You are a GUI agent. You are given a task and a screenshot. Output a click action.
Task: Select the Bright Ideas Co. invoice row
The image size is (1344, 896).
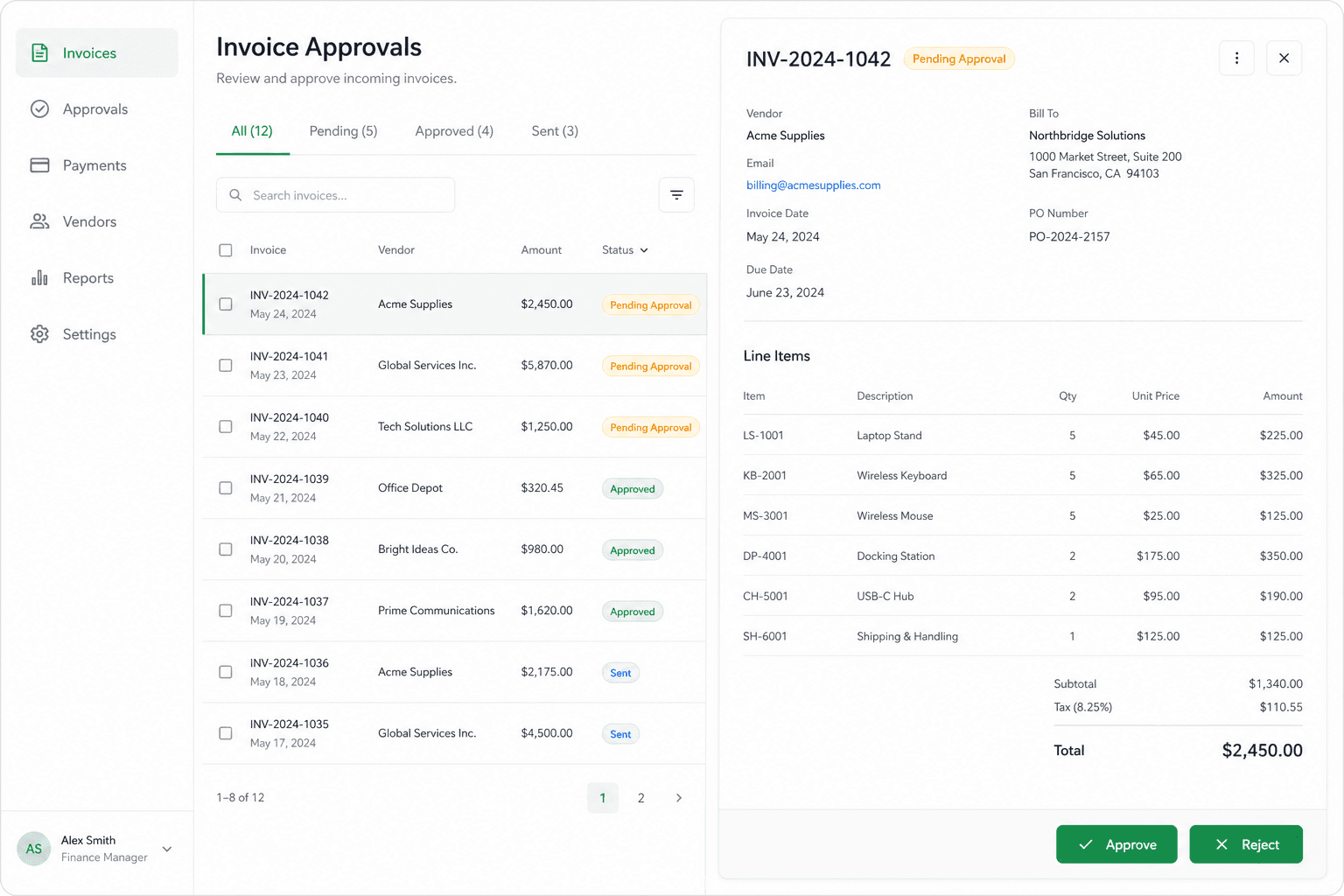tap(454, 549)
